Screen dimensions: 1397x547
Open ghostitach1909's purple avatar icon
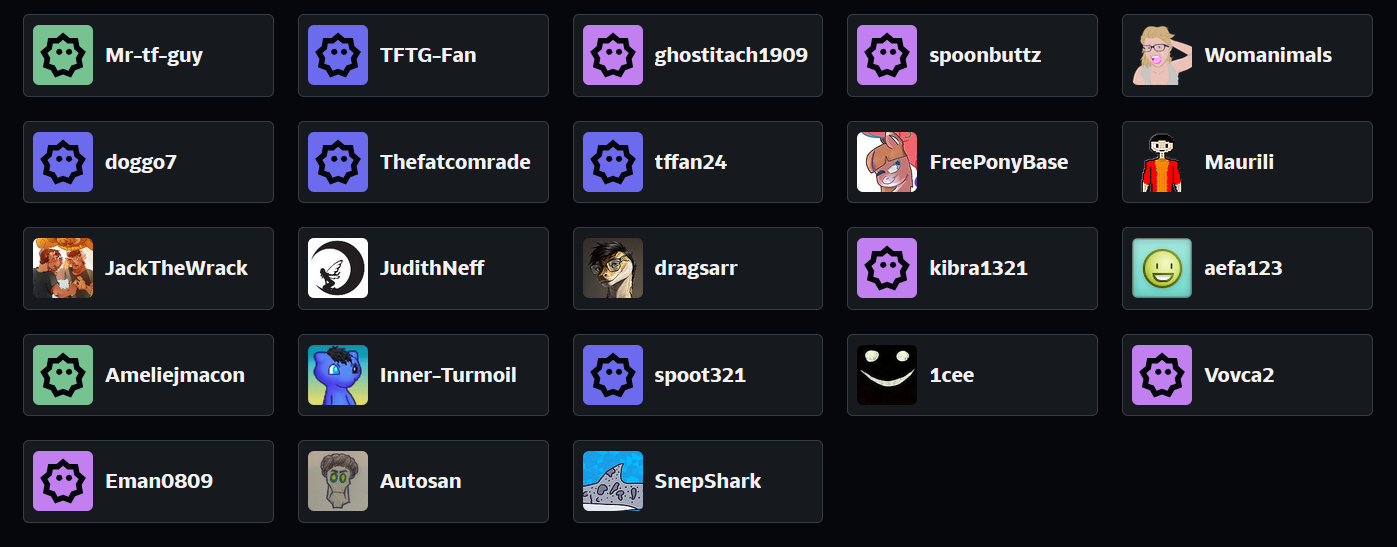[x=613, y=55]
